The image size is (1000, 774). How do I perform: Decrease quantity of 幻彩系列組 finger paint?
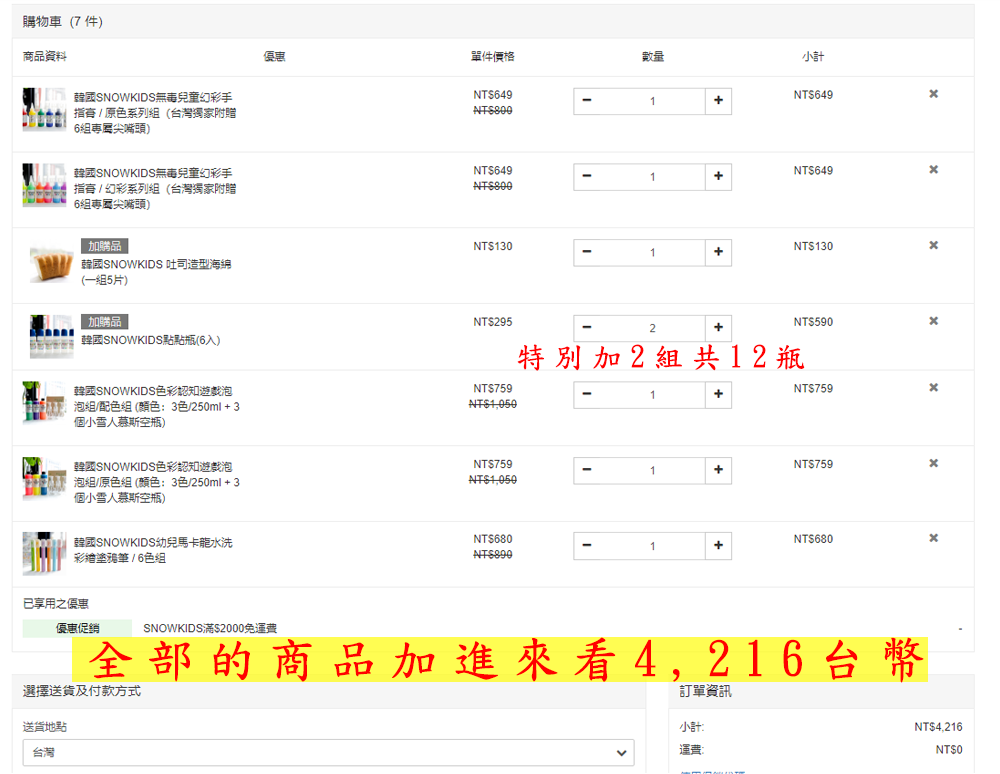pos(587,177)
